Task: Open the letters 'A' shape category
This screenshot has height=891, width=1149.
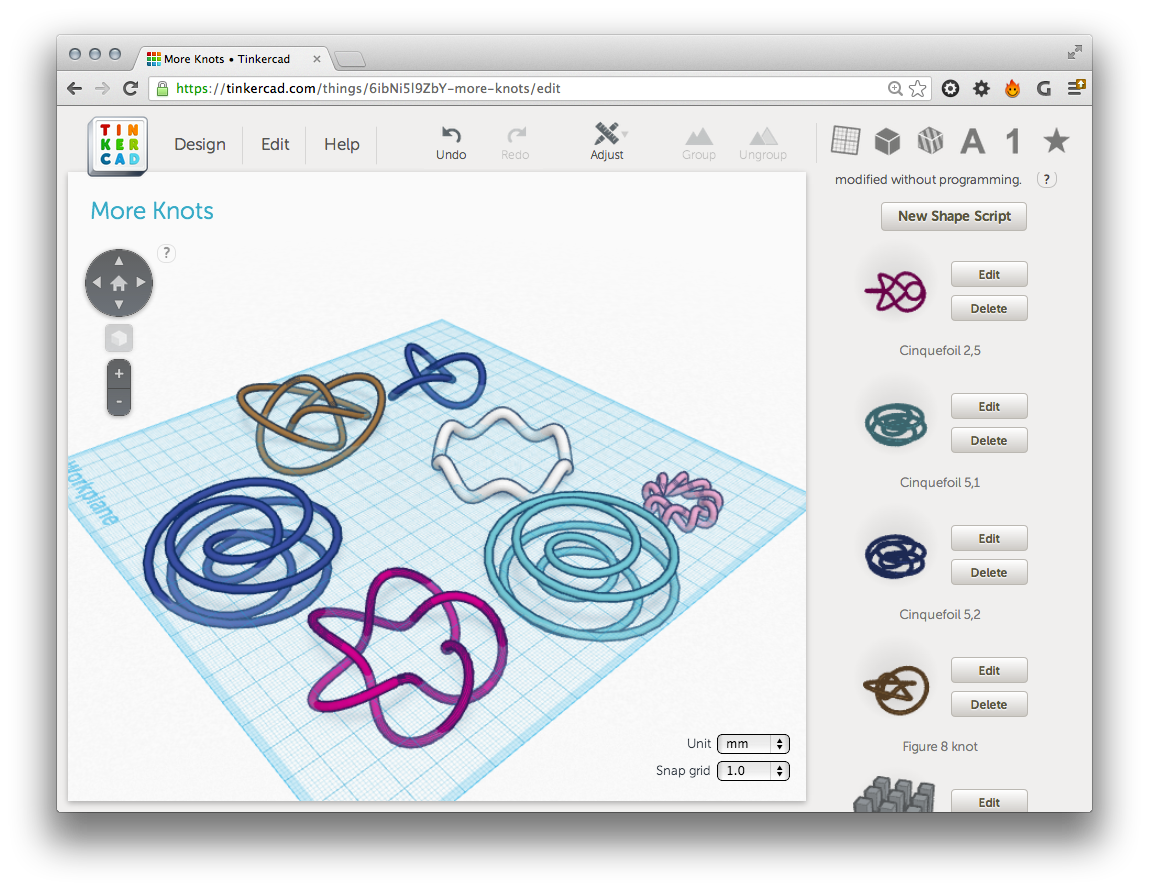Action: click(972, 142)
